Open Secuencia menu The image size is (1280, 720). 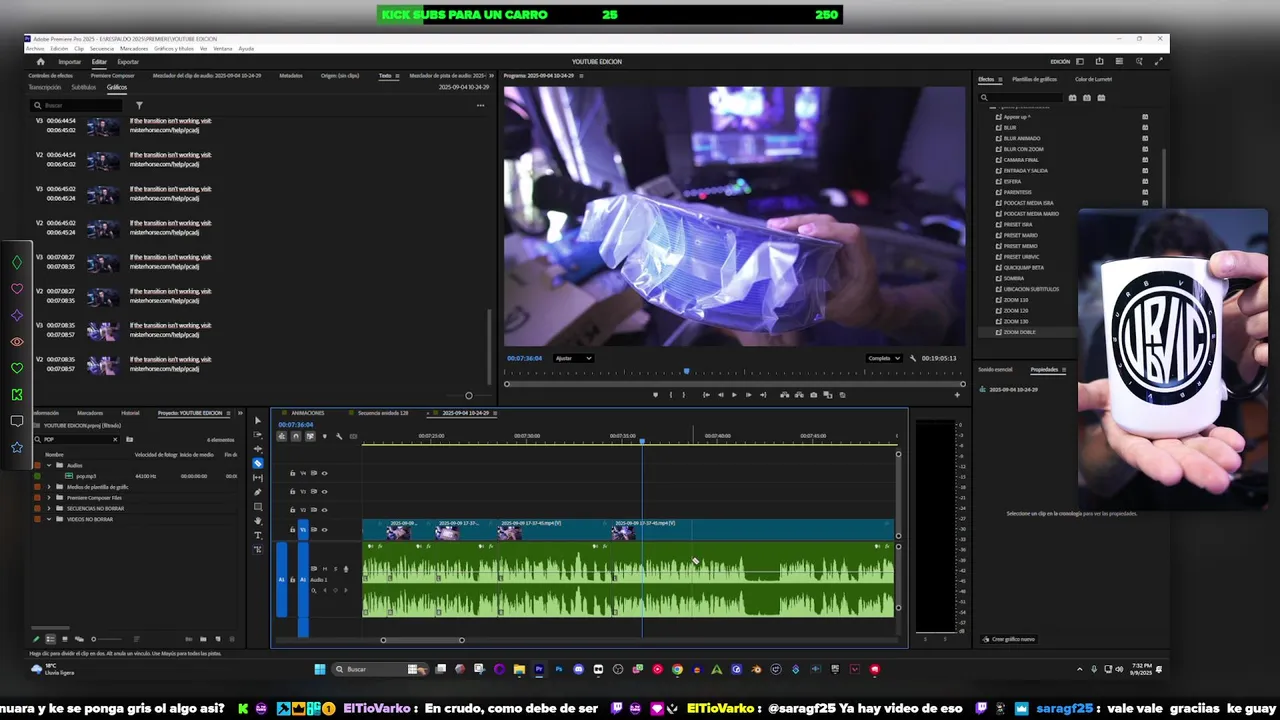pos(101,48)
